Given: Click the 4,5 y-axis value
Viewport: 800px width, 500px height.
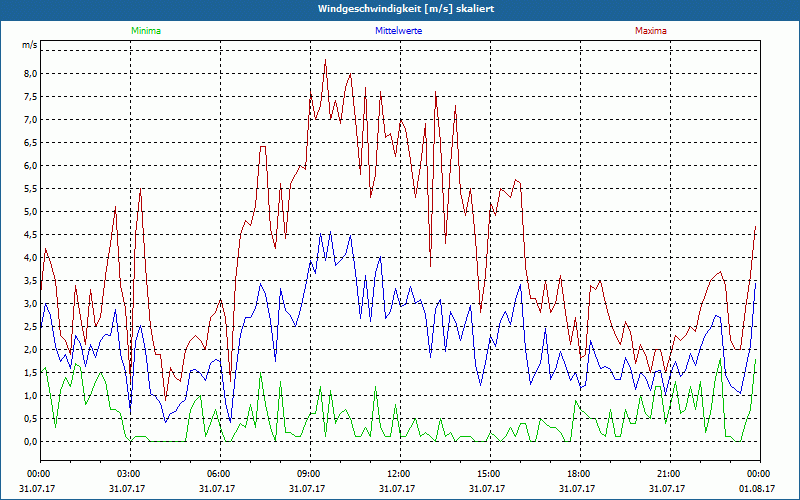Looking at the screenshot, I should pyautogui.click(x=31, y=234).
